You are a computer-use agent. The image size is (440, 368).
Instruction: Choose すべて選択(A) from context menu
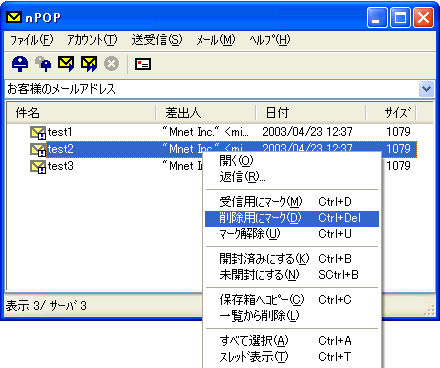tap(292, 341)
